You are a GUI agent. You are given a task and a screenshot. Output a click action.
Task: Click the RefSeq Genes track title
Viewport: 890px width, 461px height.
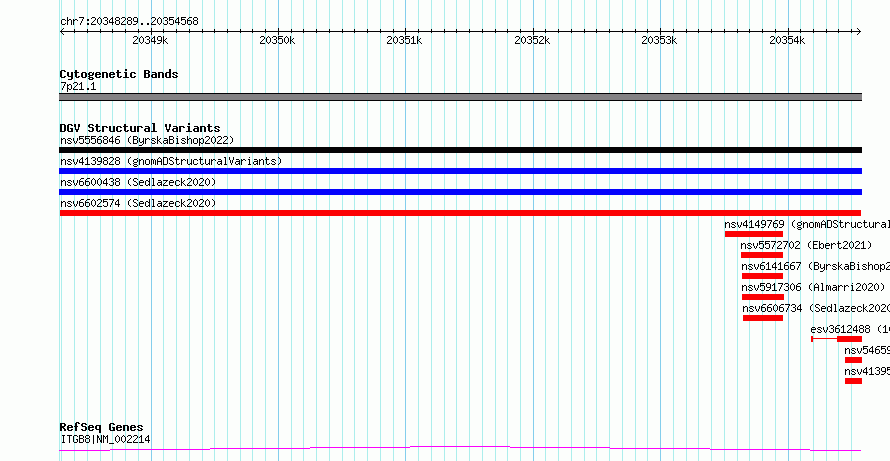pos(102,427)
